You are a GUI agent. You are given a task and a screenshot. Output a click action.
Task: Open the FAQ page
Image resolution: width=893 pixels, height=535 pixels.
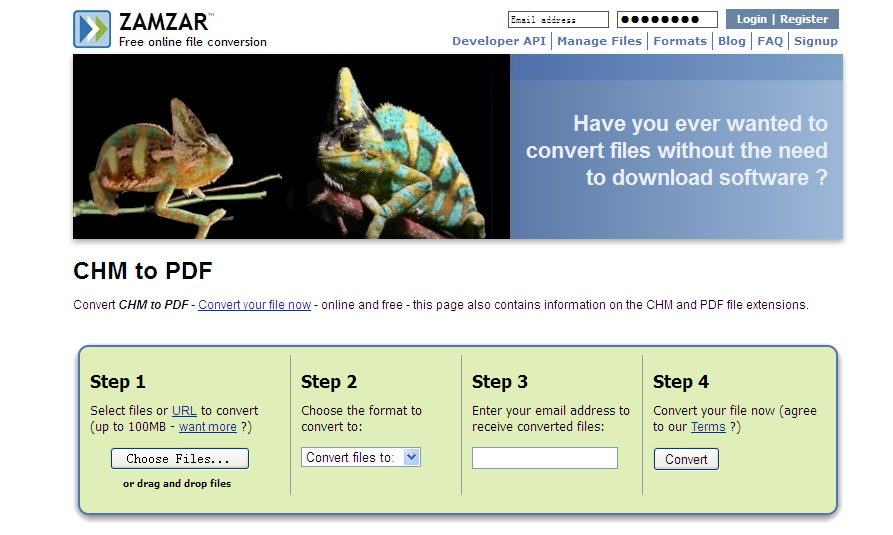click(x=770, y=41)
